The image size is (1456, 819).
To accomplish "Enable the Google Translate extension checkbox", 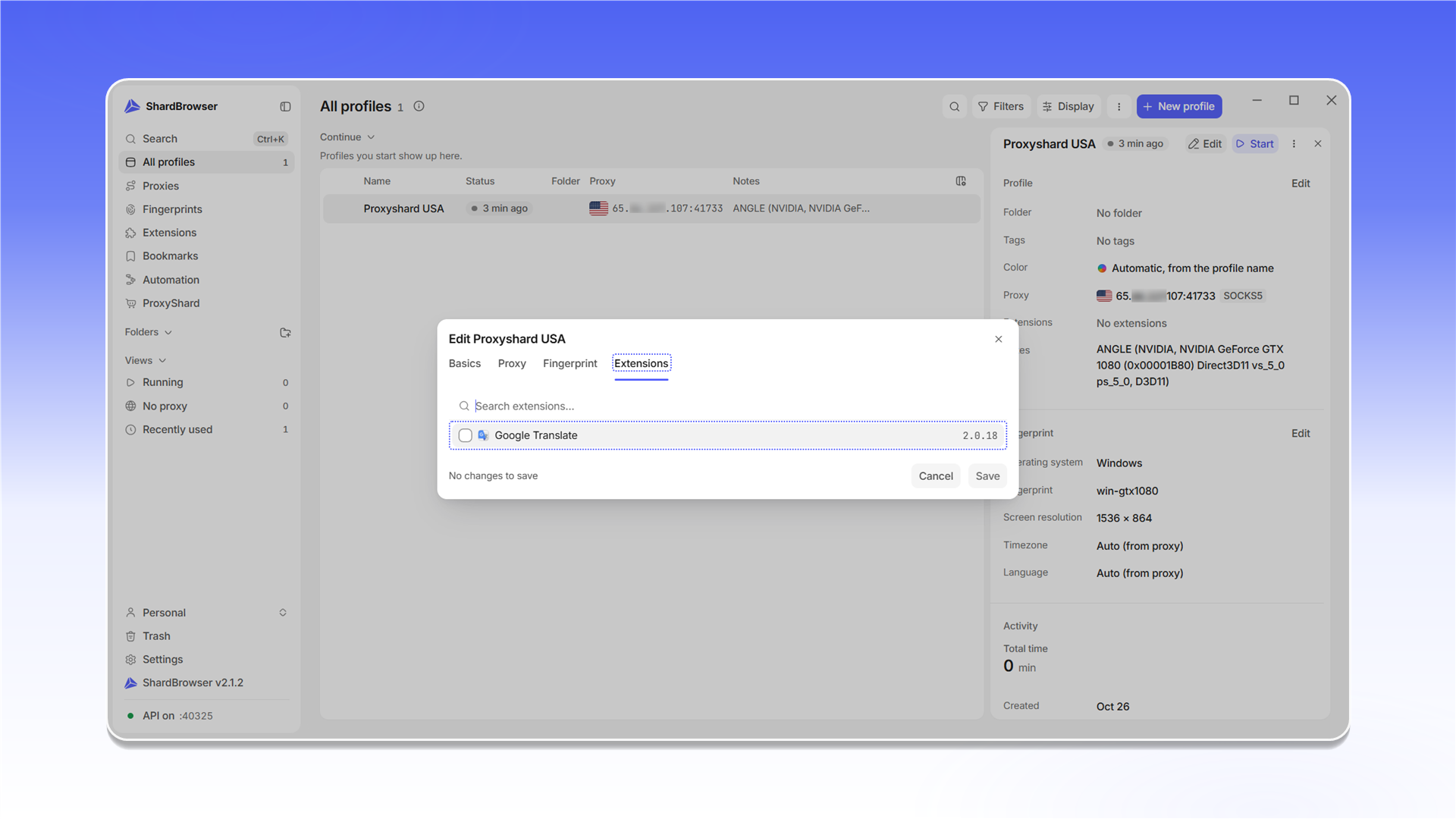I will [x=466, y=435].
